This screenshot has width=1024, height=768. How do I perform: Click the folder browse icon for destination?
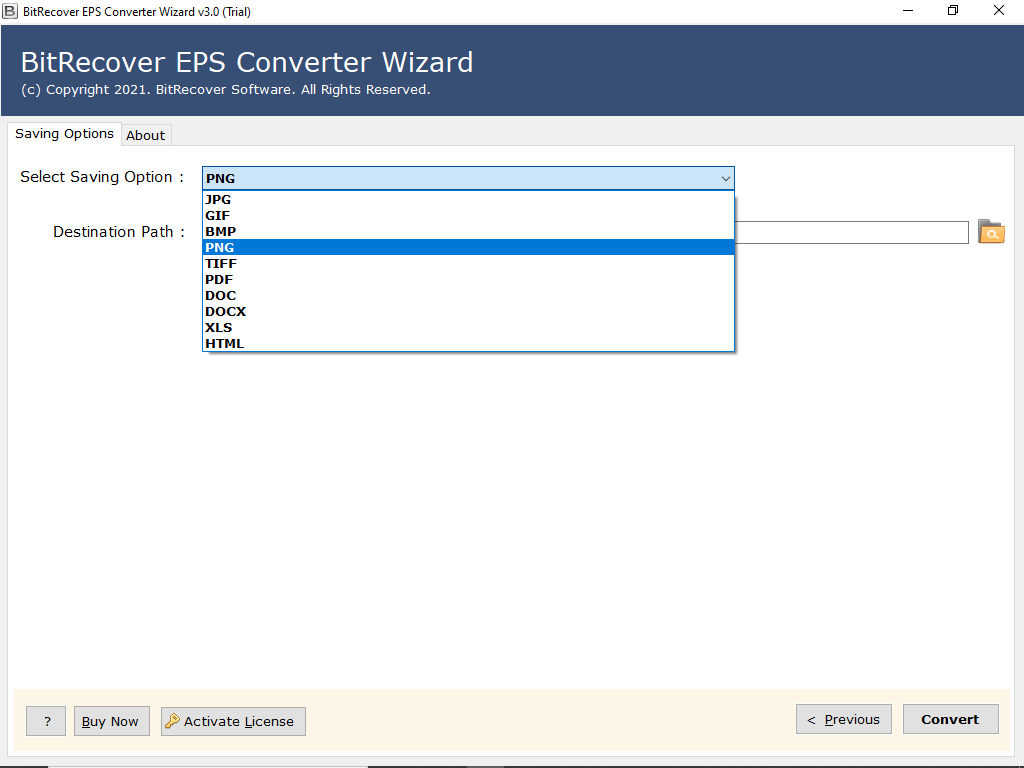pyautogui.click(x=991, y=232)
